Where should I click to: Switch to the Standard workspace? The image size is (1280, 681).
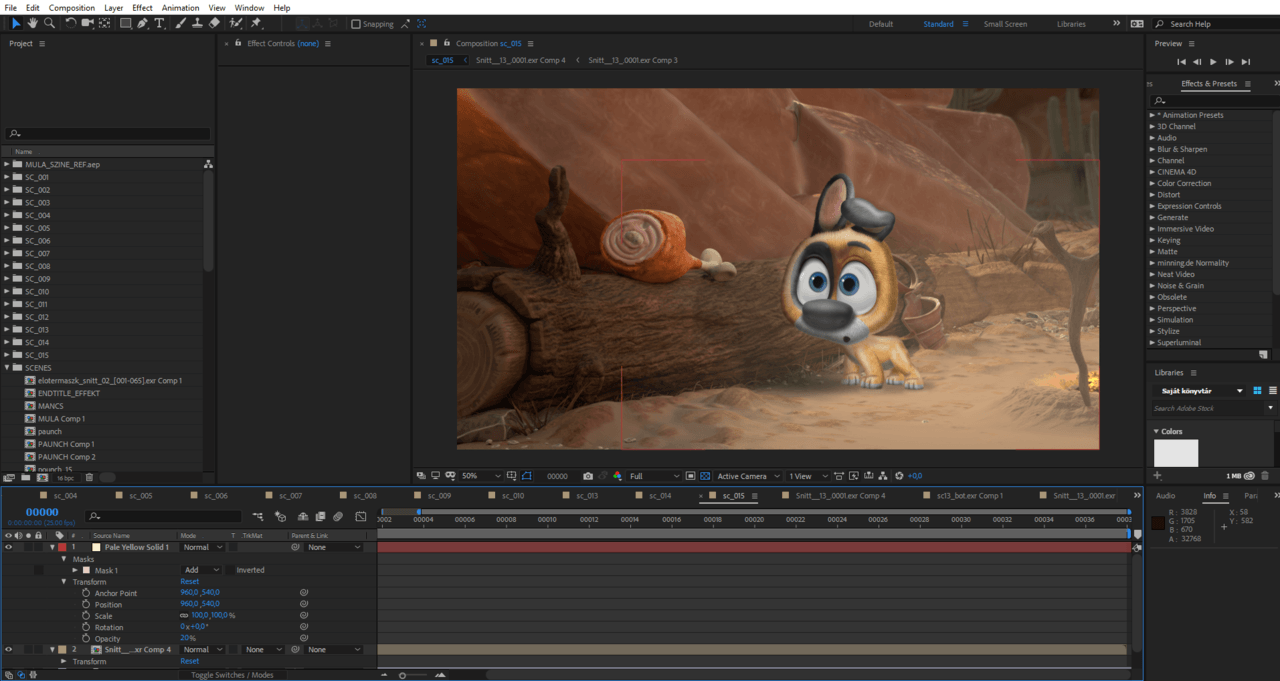pyautogui.click(x=938, y=24)
